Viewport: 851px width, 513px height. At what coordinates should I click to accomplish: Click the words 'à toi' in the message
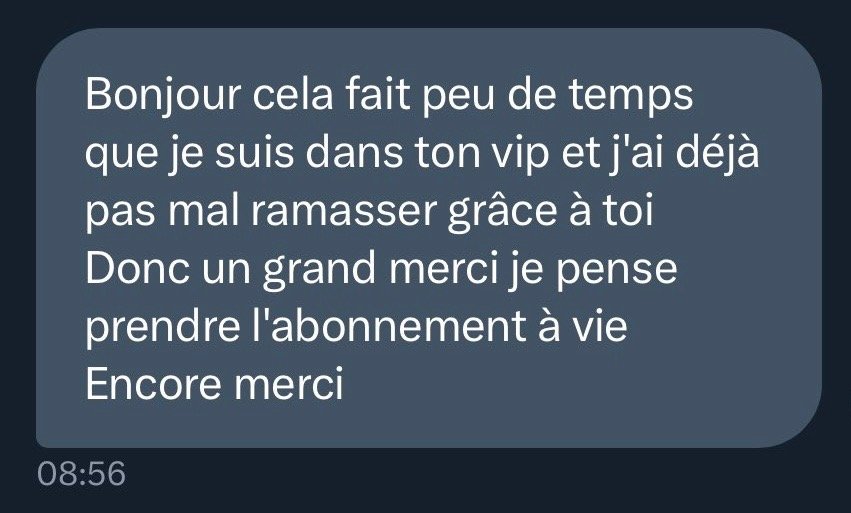coord(611,211)
